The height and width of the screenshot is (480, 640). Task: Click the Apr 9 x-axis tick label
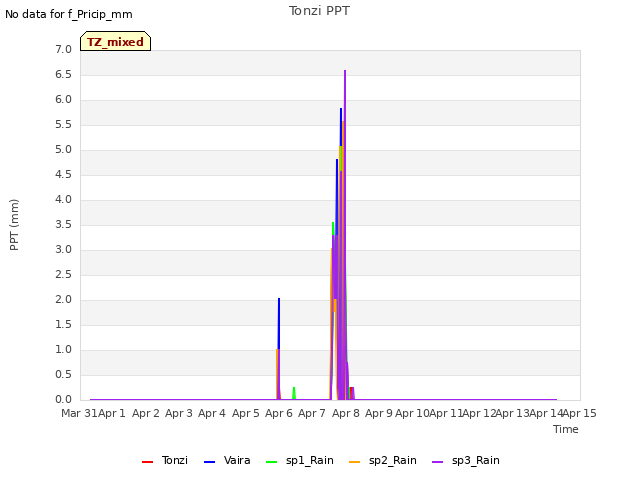[x=379, y=413]
